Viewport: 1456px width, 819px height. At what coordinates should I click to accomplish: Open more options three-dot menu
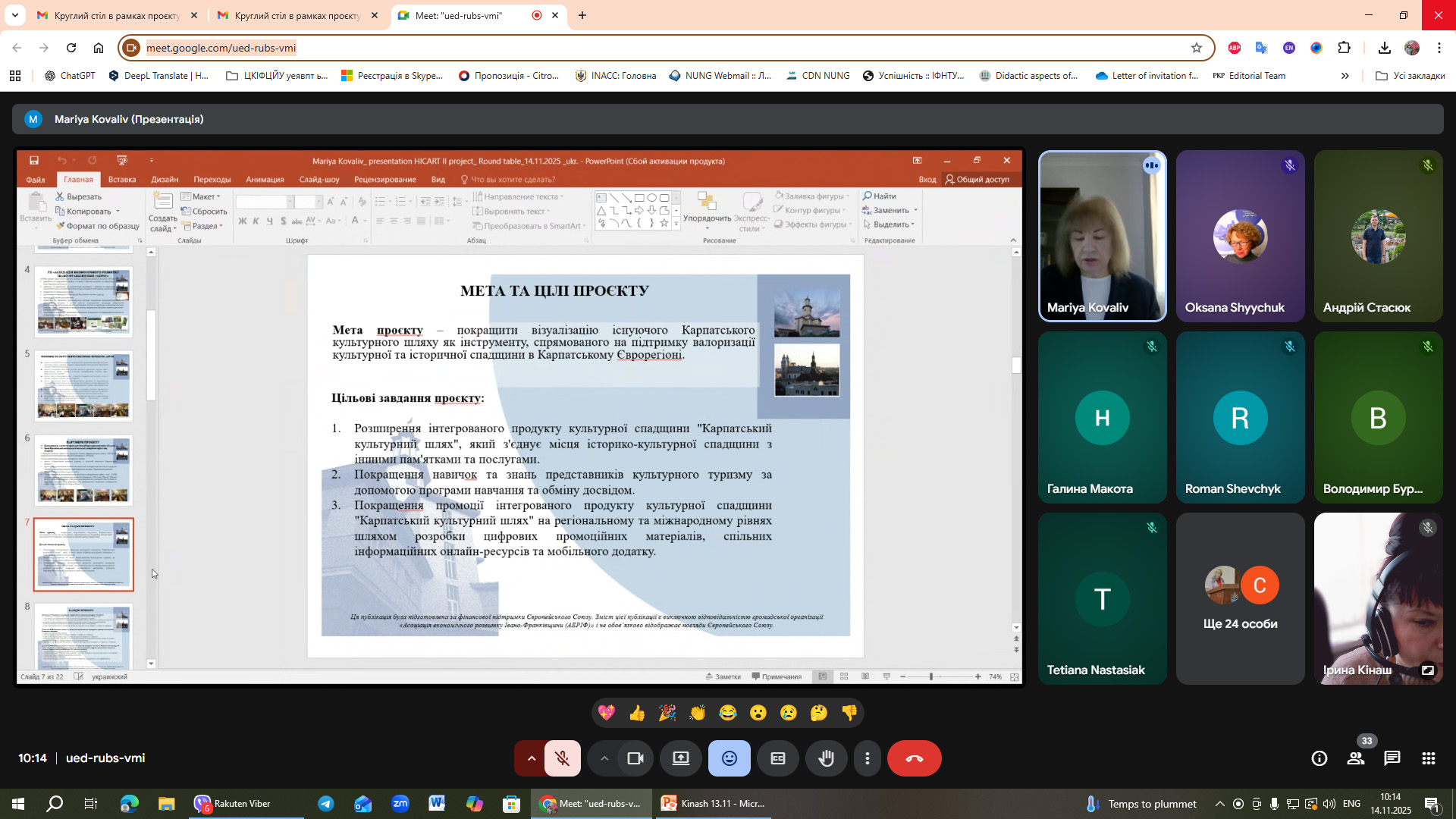[x=868, y=758]
